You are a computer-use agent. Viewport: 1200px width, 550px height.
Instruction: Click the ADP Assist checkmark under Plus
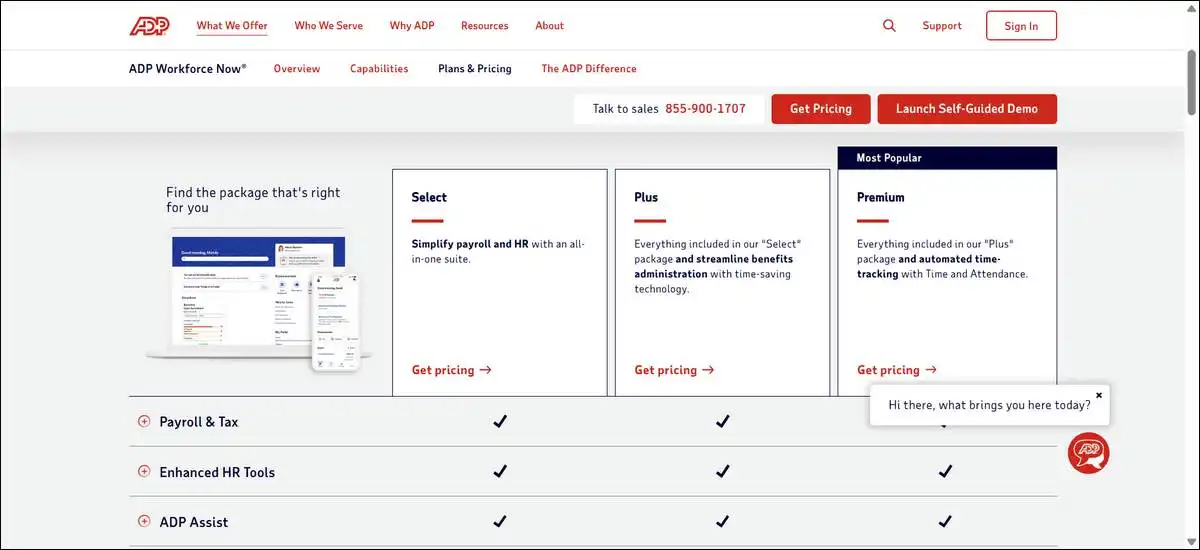(722, 522)
